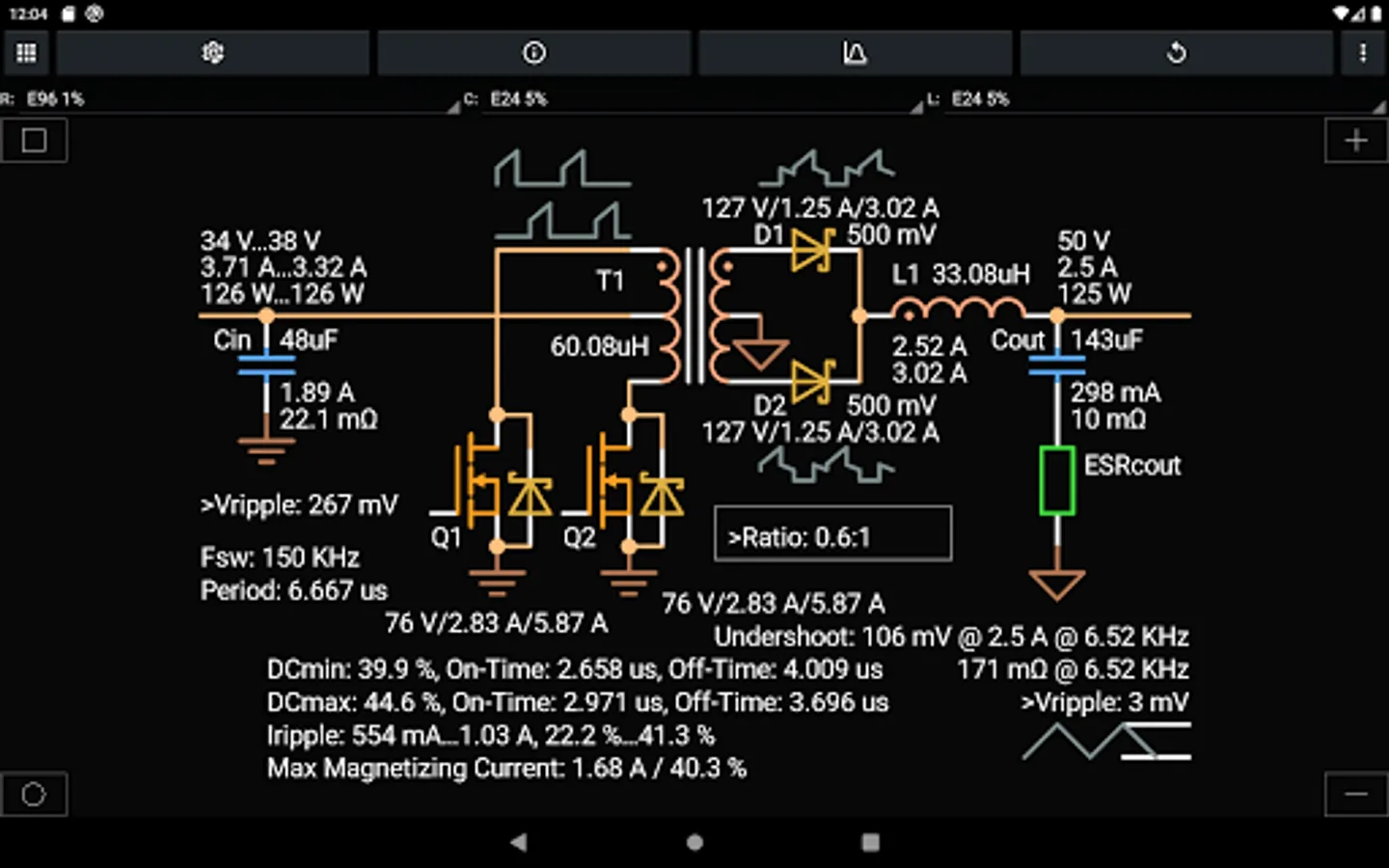
Task: Select the Ratio: 0.6:1 field
Action: click(832, 533)
